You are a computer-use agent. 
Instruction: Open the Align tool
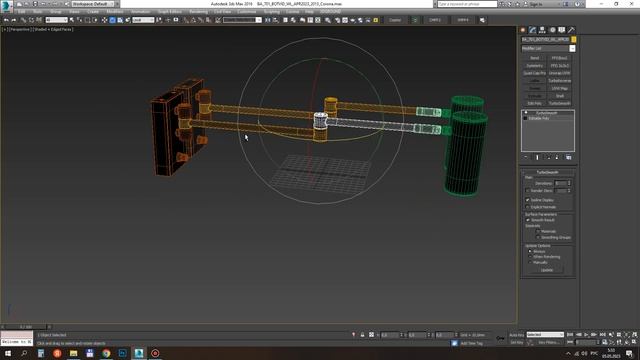(x=276, y=20)
